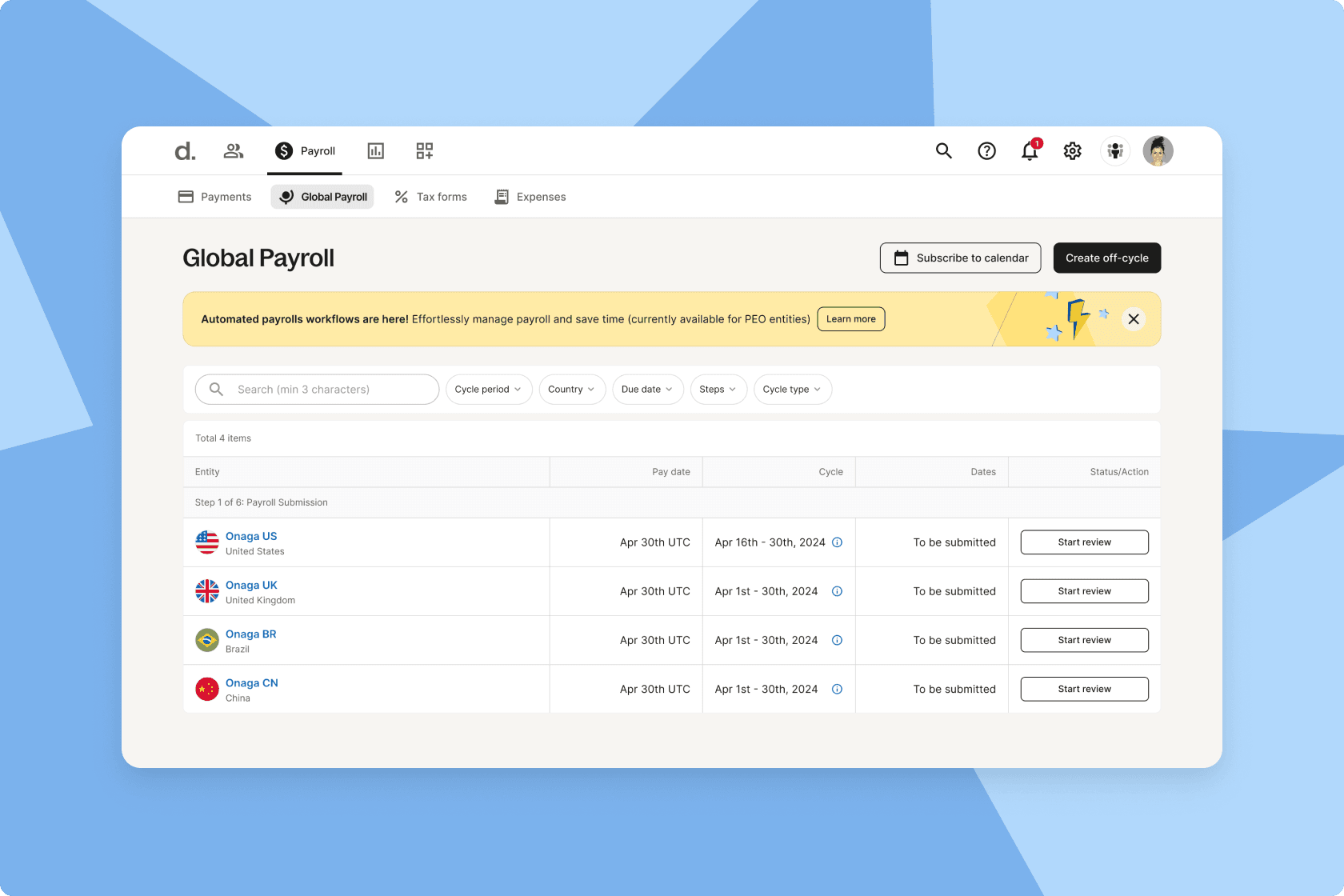This screenshot has width=1344, height=896.
Task: Start review for Onaga BR
Action: (x=1085, y=640)
